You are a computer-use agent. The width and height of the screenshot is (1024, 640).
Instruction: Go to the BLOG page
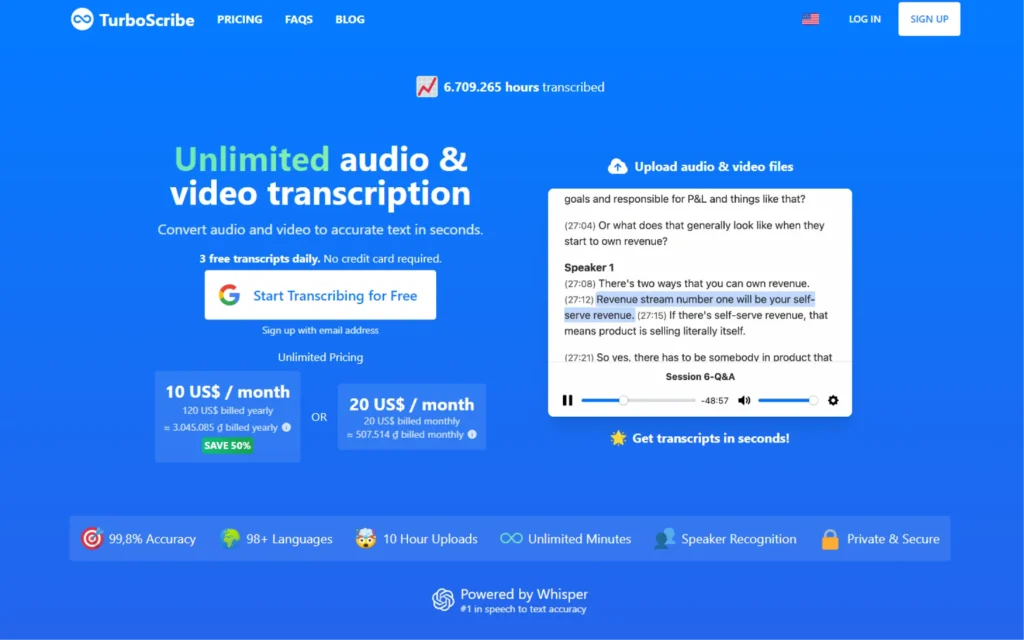pyautogui.click(x=350, y=20)
